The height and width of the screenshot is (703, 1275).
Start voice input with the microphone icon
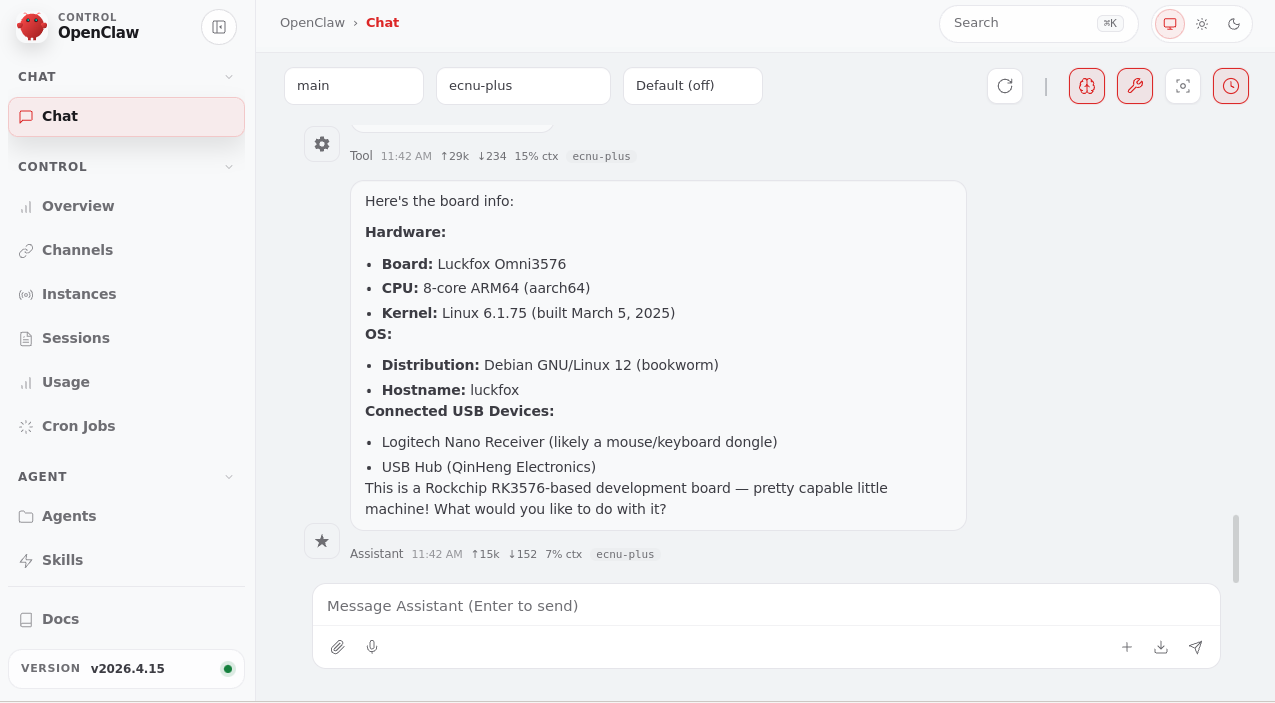[x=372, y=647]
